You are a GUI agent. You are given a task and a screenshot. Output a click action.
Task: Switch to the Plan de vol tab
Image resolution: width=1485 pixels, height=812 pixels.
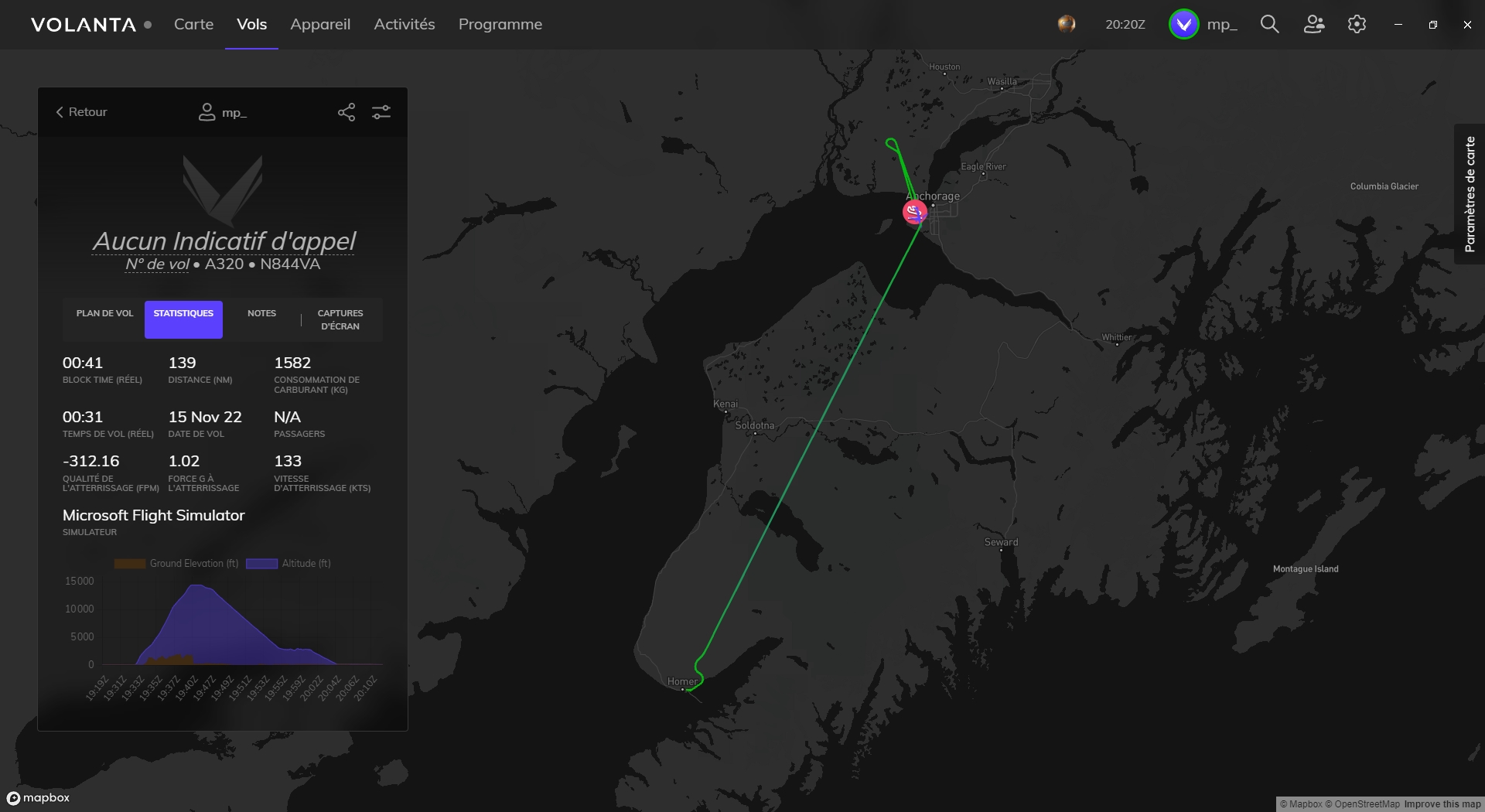click(104, 314)
